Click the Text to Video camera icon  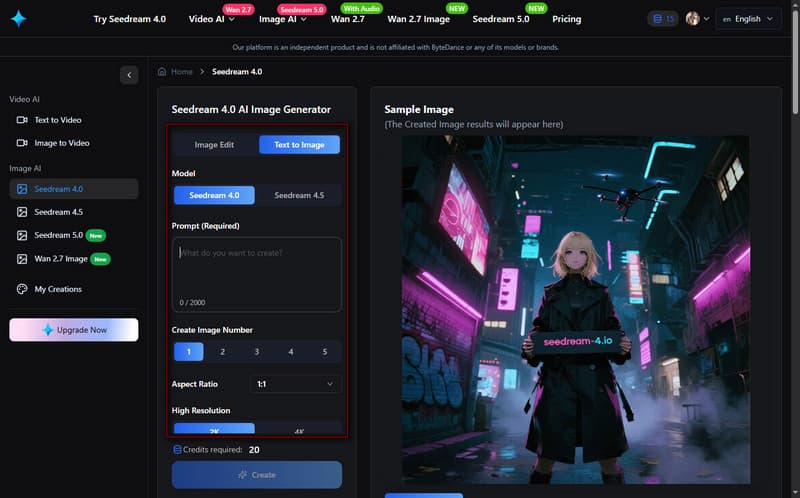(x=22, y=120)
